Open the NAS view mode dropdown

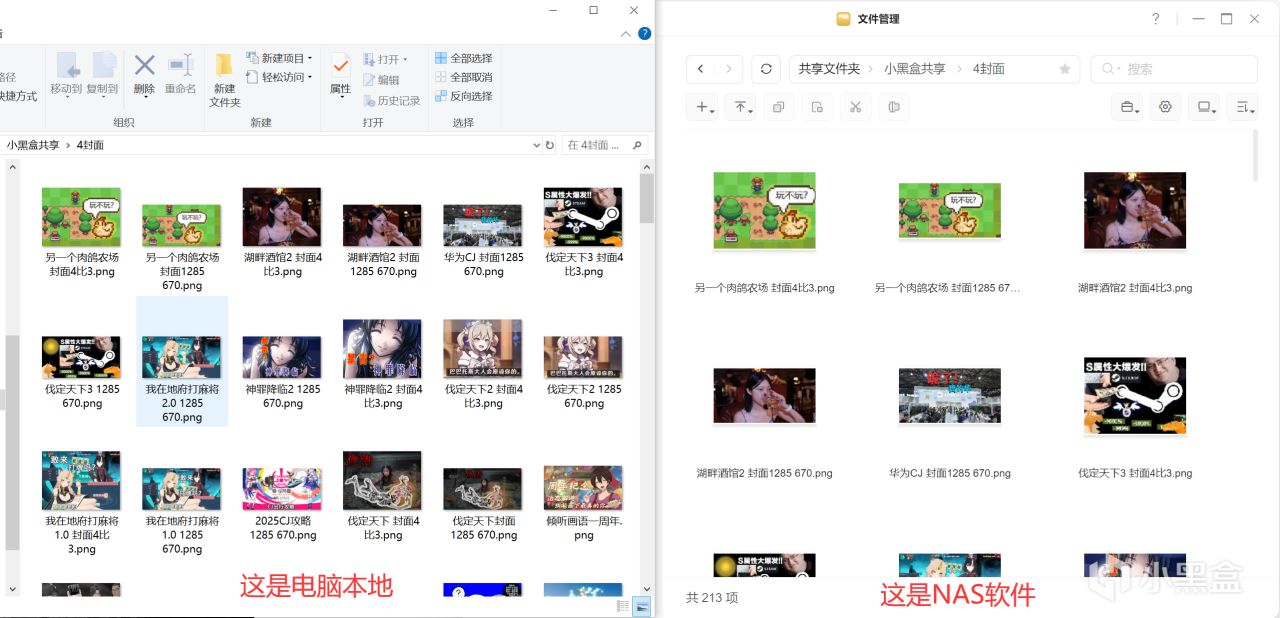click(x=1203, y=107)
